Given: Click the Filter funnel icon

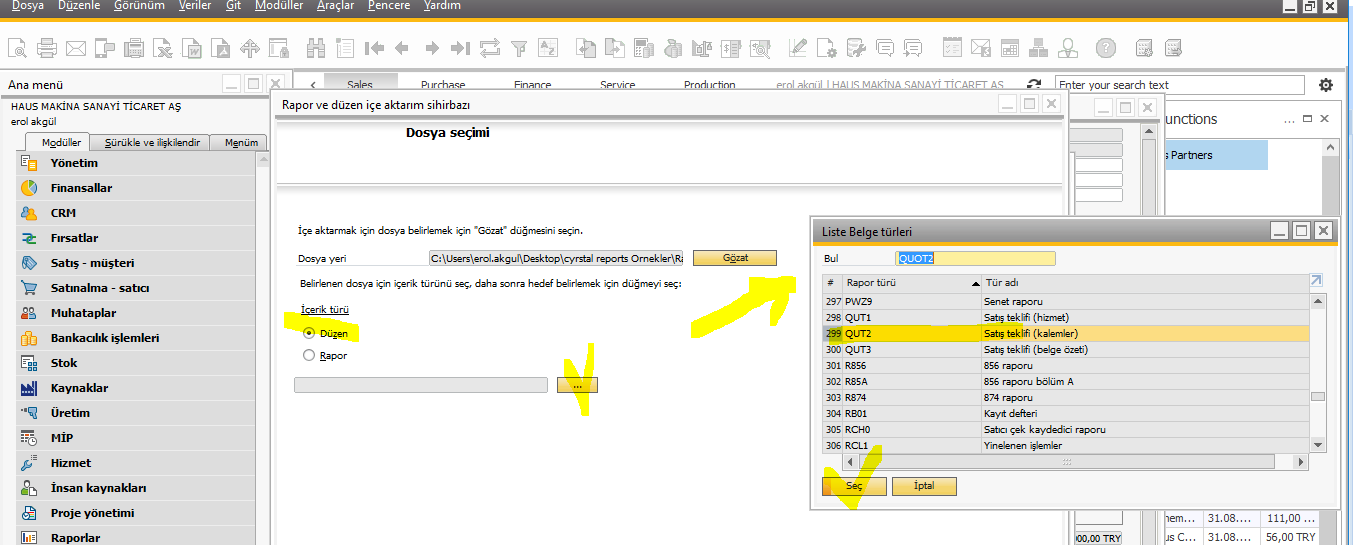Looking at the screenshot, I should (519, 47).
